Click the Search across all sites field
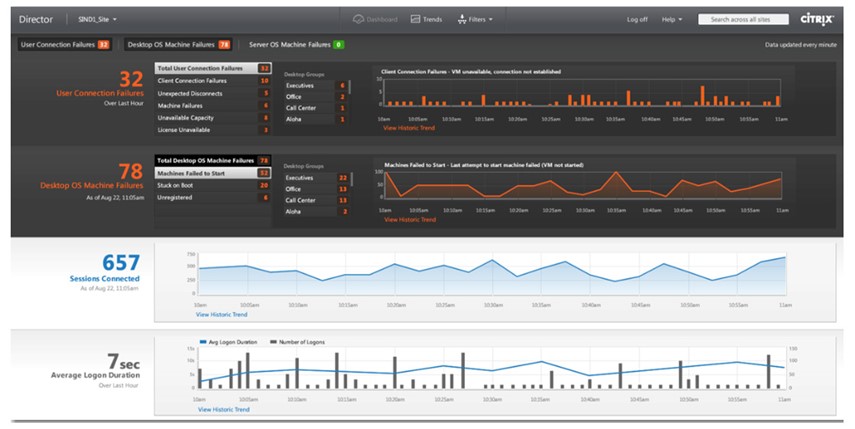This screenshot has width=855, height=429. pos(743,19)
